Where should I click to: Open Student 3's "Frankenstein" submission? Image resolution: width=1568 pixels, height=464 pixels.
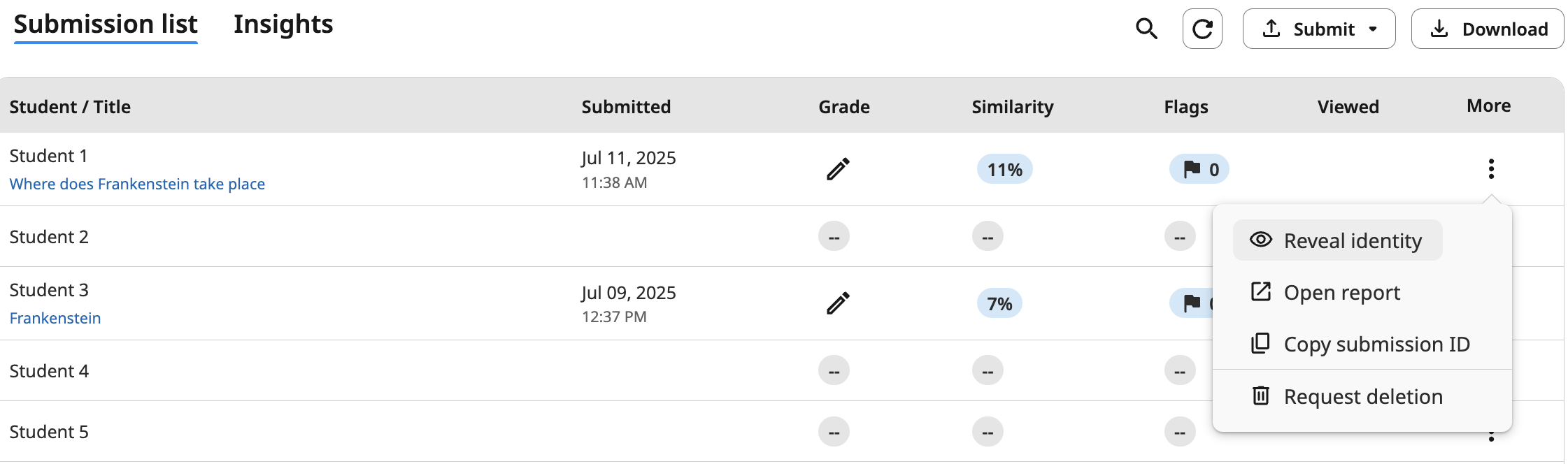pyautogui.click(x=55, y=318)
